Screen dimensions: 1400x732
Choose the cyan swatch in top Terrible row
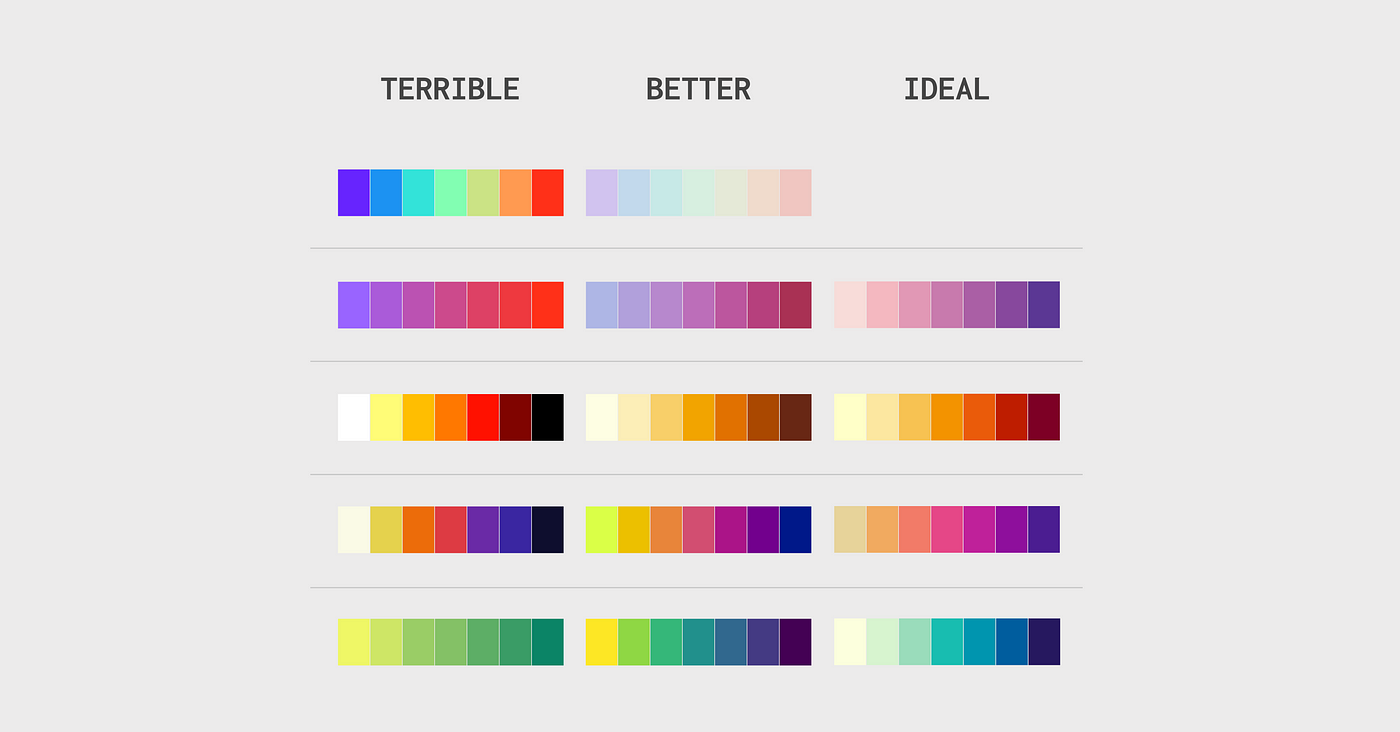[418, 192]
